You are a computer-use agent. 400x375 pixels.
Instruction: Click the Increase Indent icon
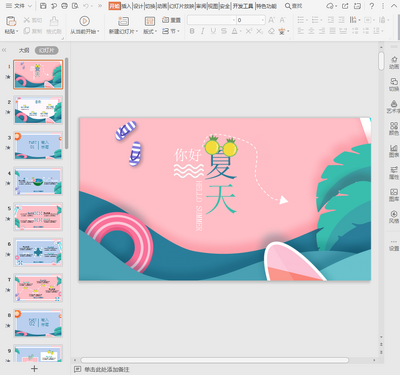coord(342,20)
